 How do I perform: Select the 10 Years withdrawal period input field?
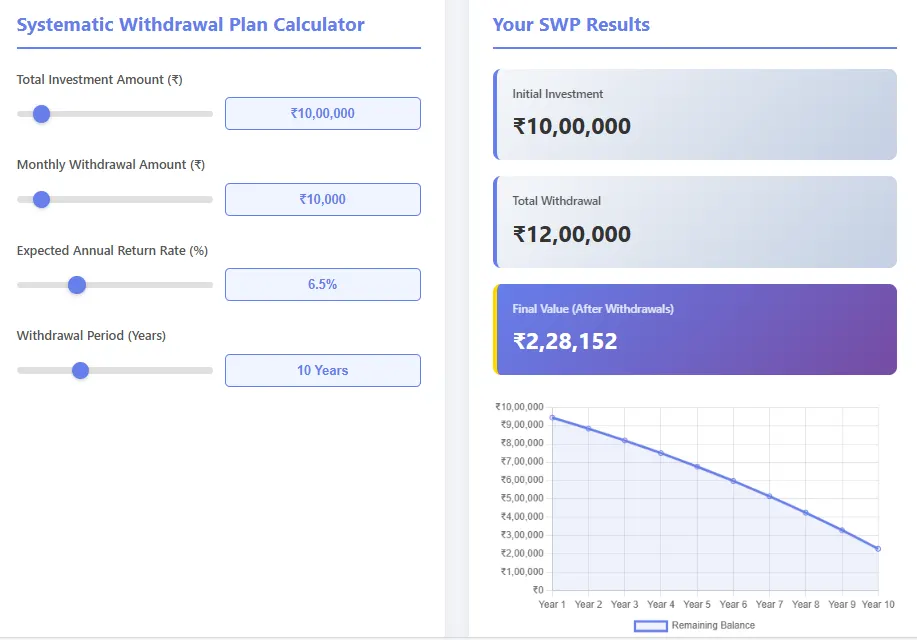322,370
